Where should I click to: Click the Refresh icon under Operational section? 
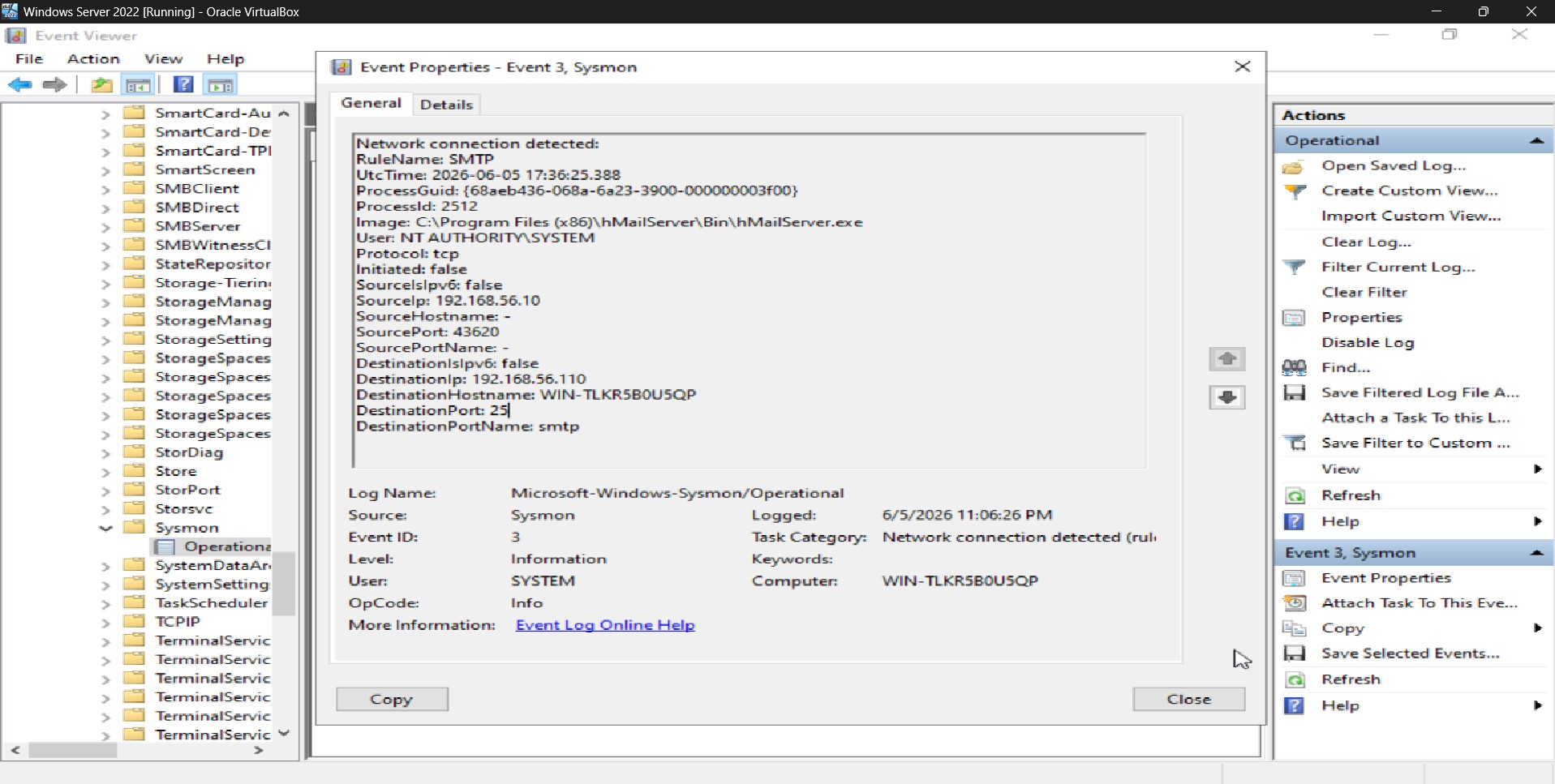pyautogui.click(x=1295, y=495)
